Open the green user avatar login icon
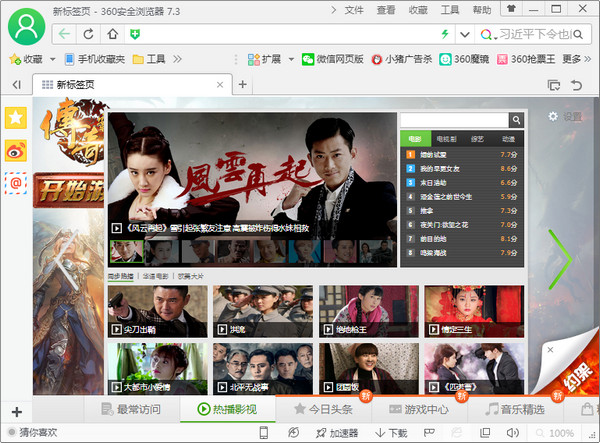The height and width of the screenshot is (443, 600). tap(26, 26)
